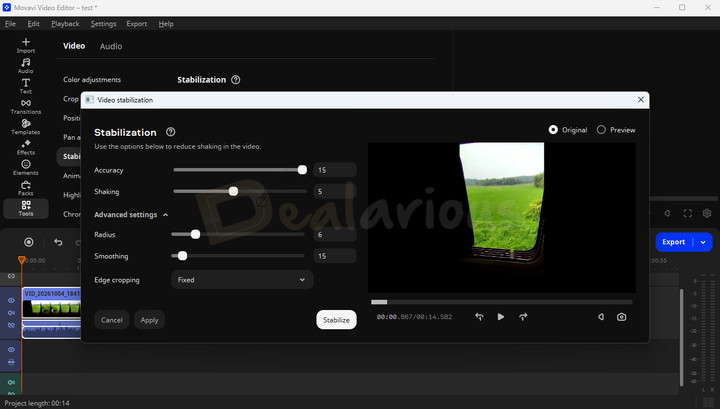Click the Accuracy value field
720x409 pixels.
coord(335,170)
